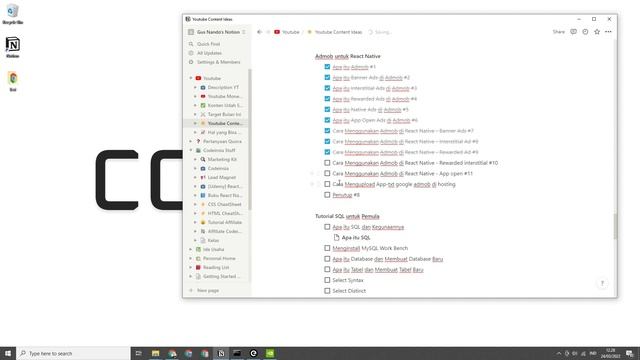Click the Buku React Native page icon
Screen dimensions: 640x360
(203, 196)
